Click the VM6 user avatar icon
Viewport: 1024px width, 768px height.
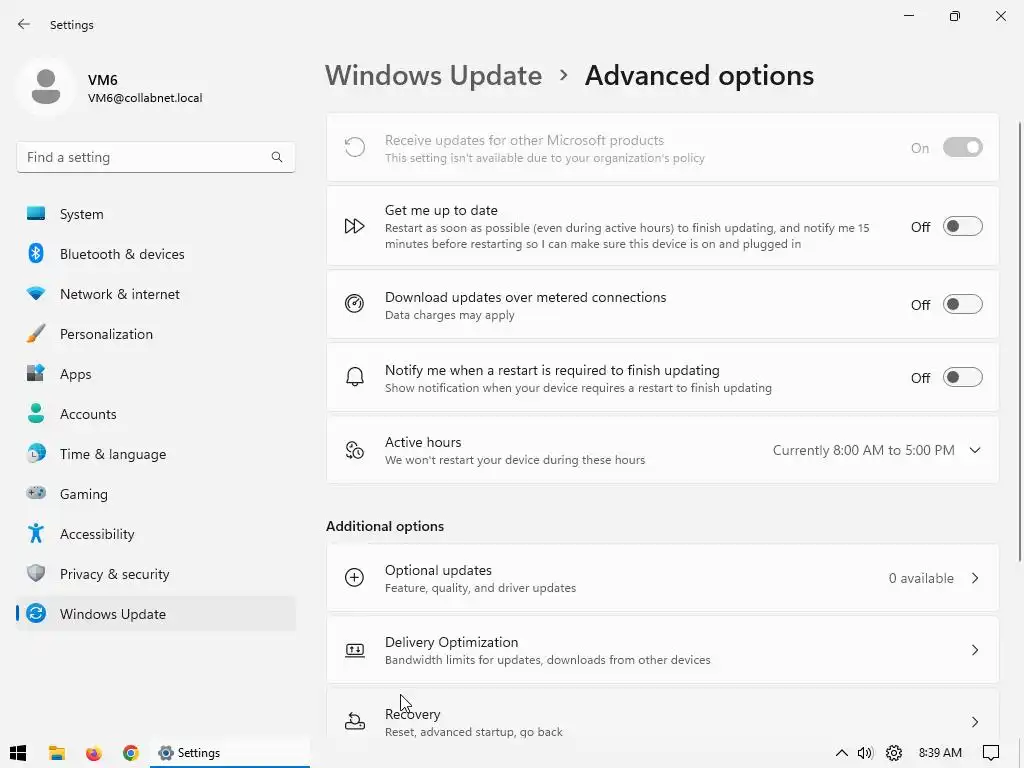(46, 87)
